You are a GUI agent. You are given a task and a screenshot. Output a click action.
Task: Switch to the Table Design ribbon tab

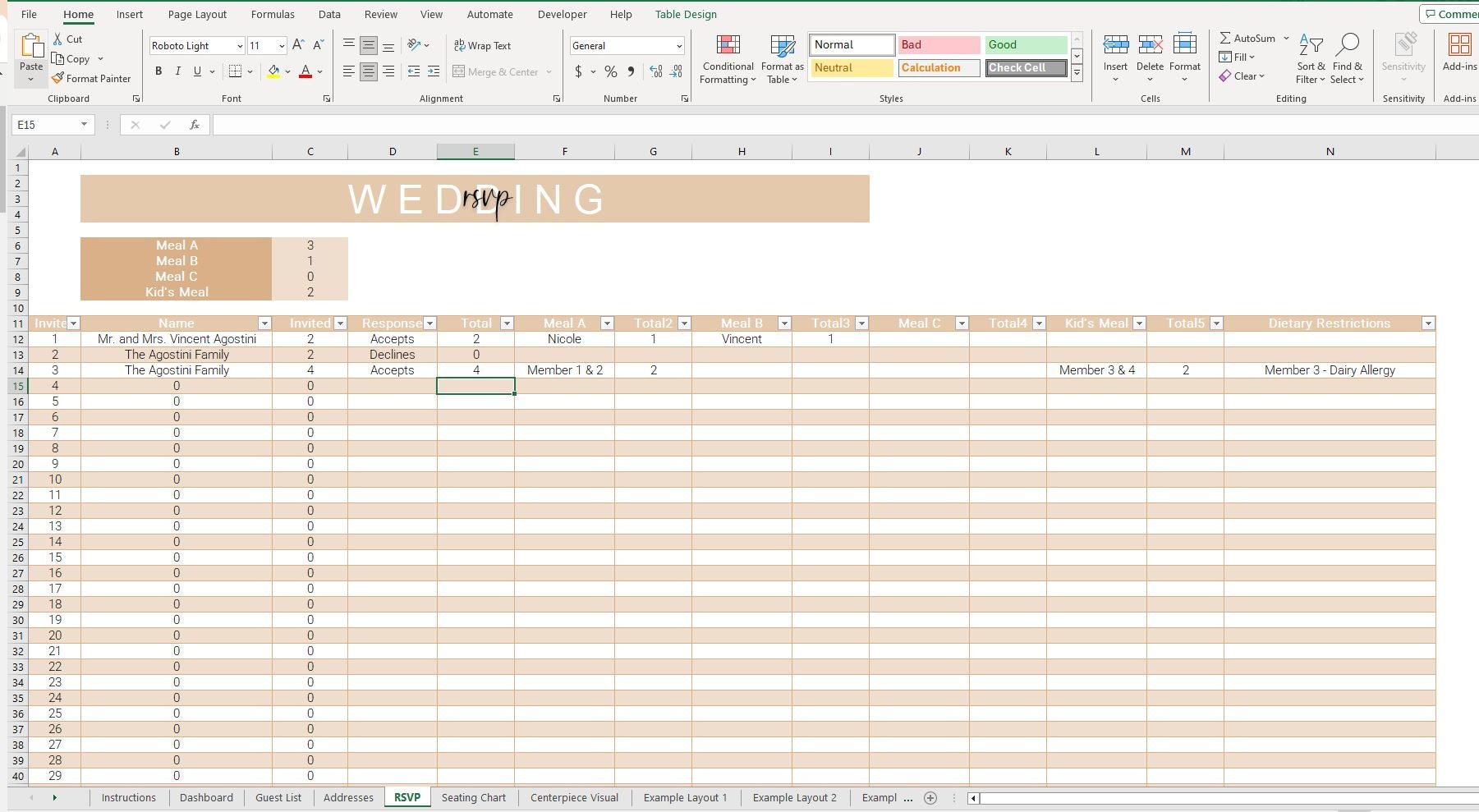click(685, 14)
